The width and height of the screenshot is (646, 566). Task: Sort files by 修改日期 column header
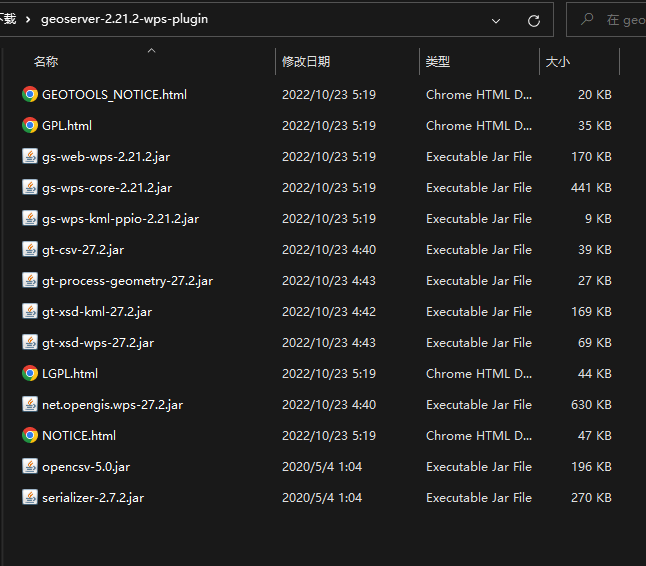pyautogui.click(x=306, y=62)
